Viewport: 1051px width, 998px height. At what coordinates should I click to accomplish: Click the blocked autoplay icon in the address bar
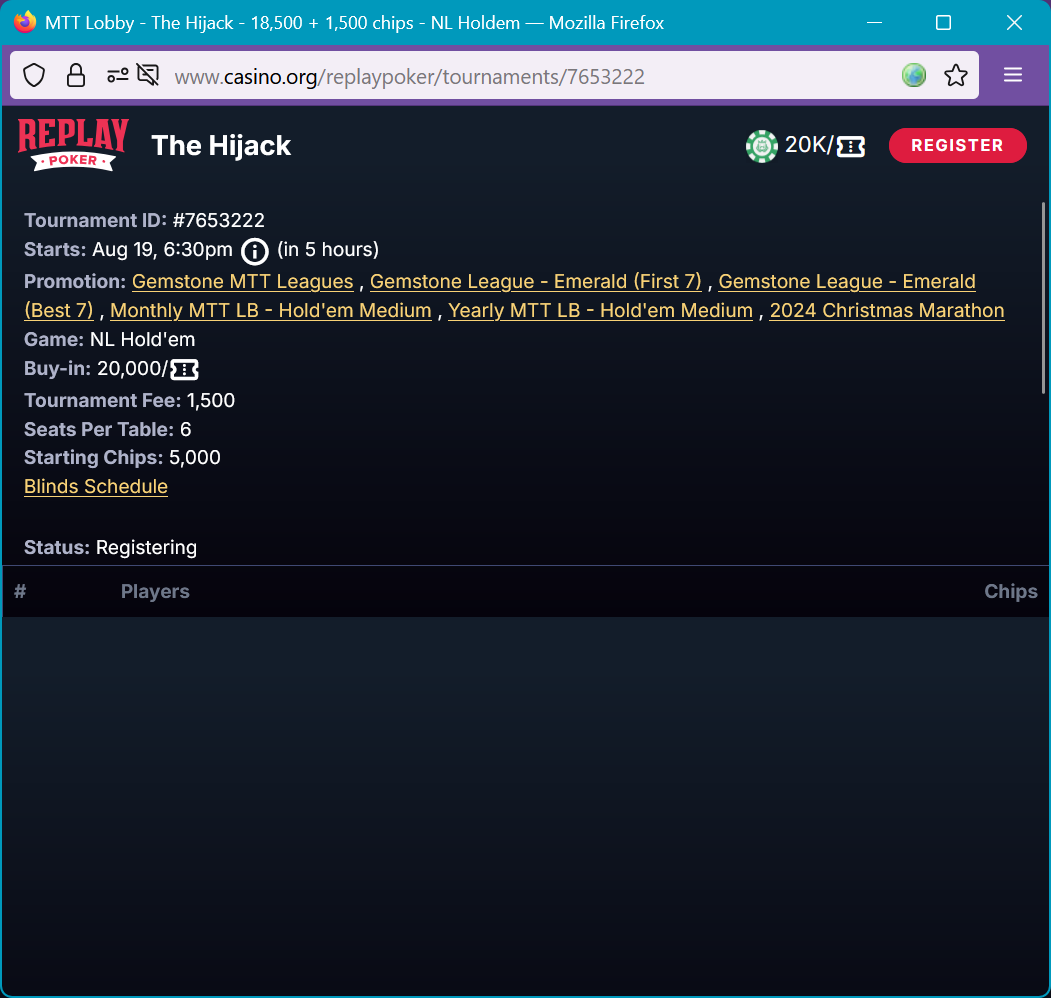tap(148, 75)
